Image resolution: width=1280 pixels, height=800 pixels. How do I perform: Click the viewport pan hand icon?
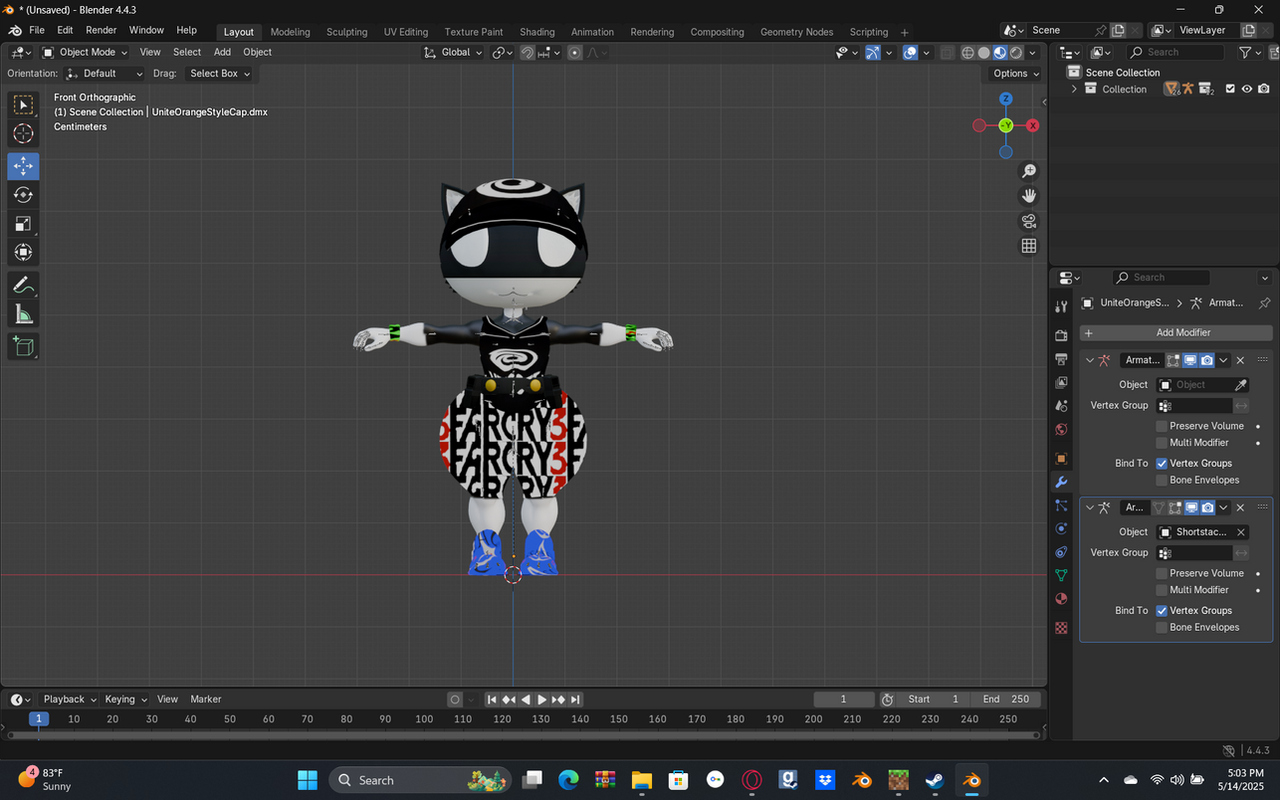tap(1029, 196)
